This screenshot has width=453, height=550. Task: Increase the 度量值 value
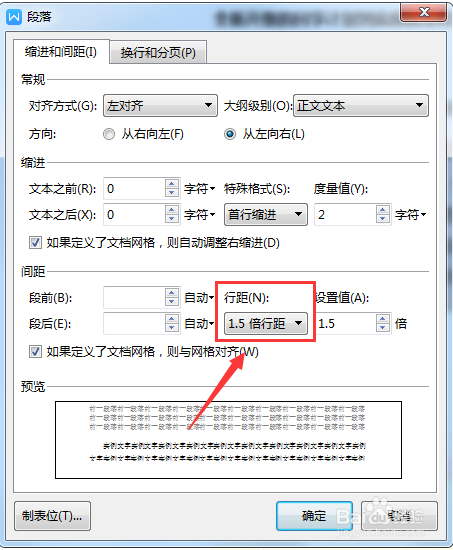[x=382, y=209]
